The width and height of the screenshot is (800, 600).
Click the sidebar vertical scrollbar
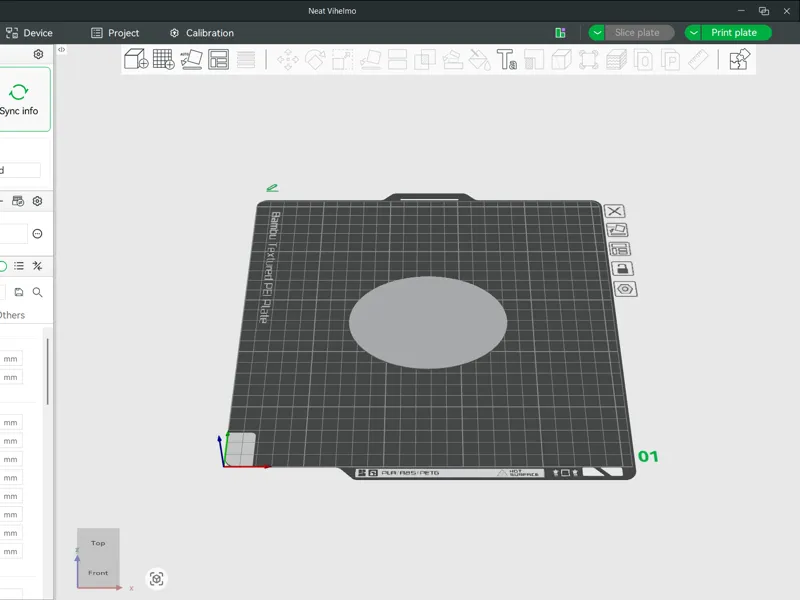point(47,371)
